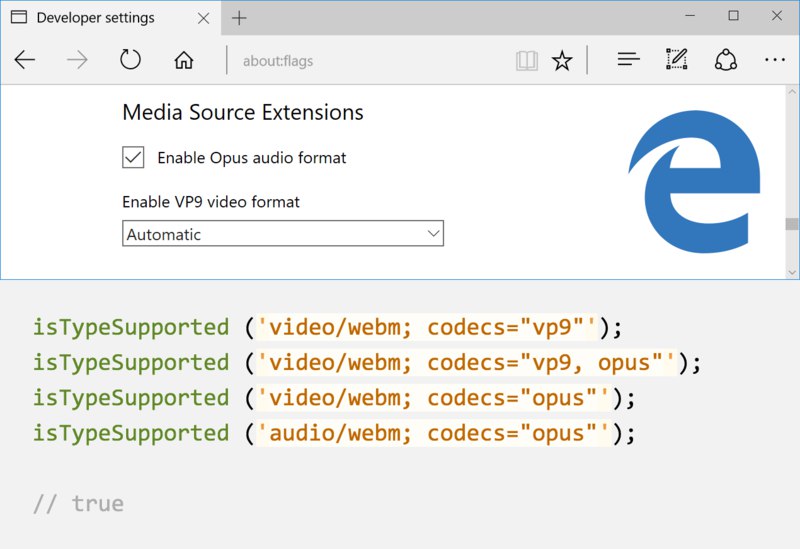Click the VP9 dropdown chevron arrow

point(433,234)
